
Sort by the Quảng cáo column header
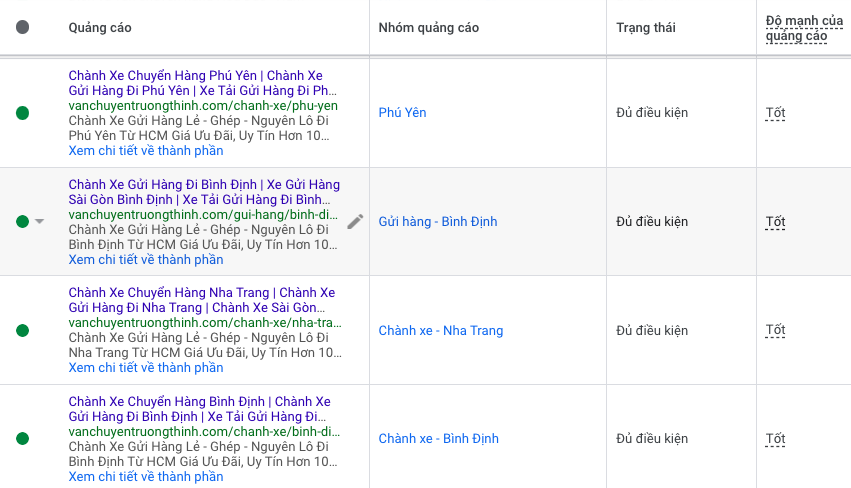[100, 28]
